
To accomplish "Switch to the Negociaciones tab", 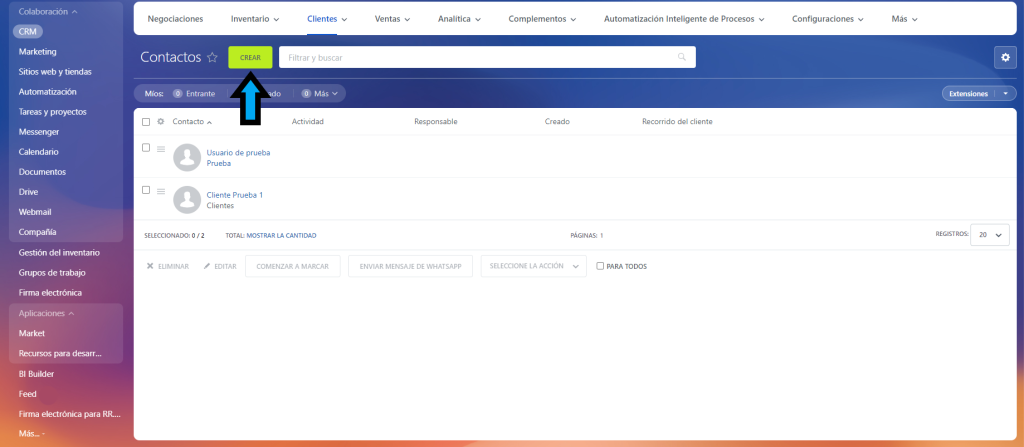I will [x=175, y=19].
